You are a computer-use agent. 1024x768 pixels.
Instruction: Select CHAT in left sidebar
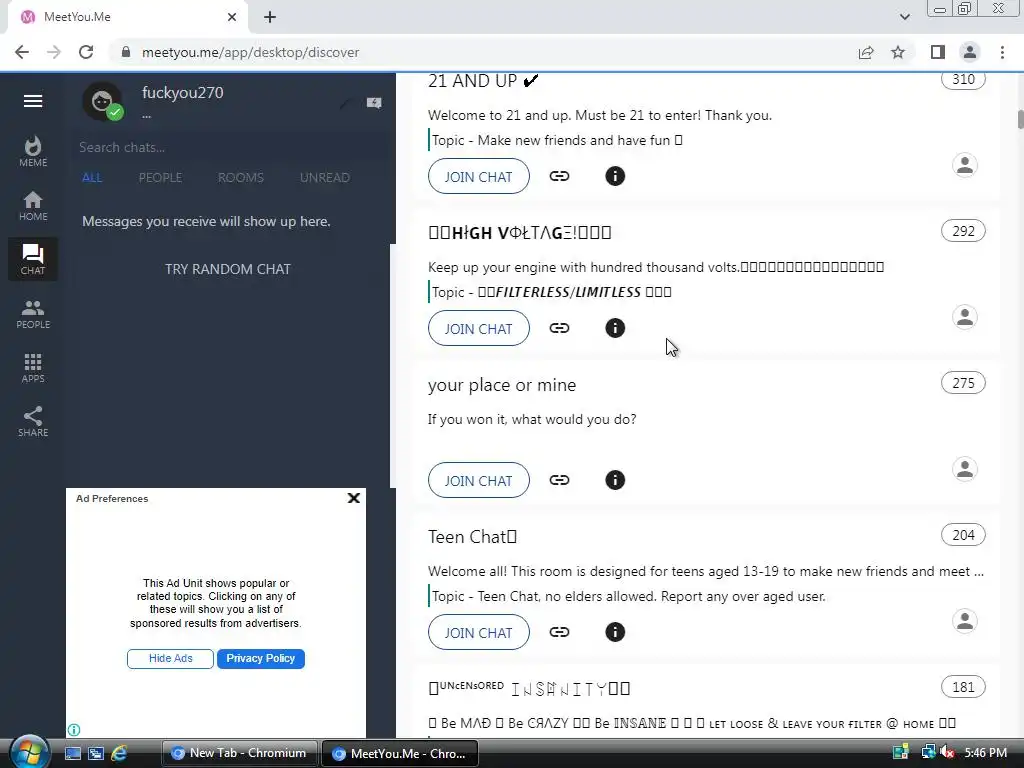coord(33,259)
